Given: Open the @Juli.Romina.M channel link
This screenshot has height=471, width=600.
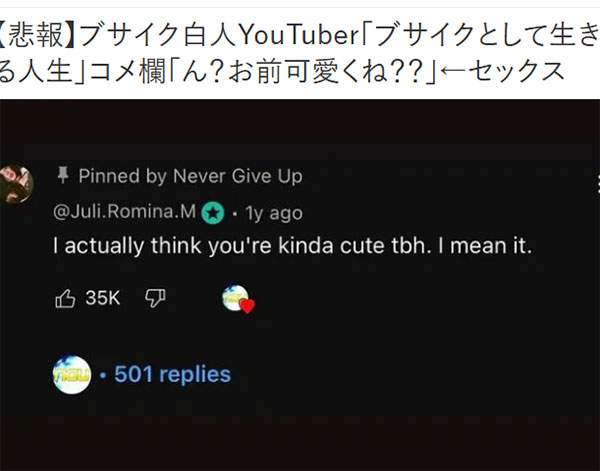Looking at the screenshot, I should pos(125,212).
